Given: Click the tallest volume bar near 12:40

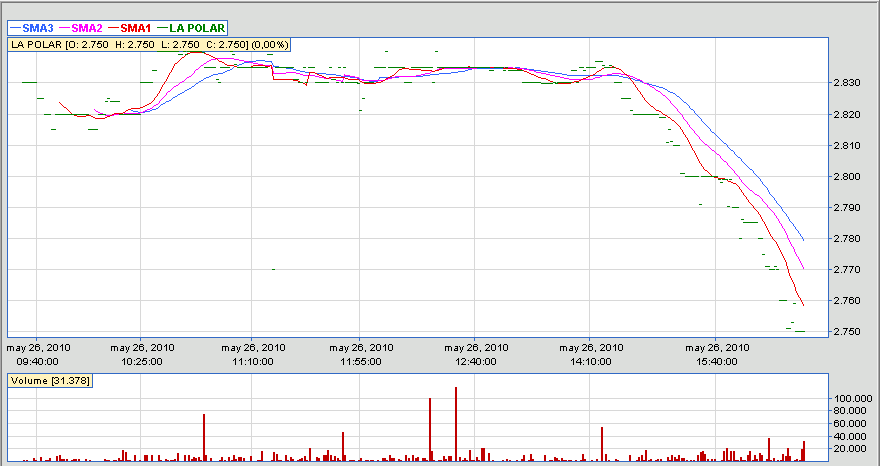Looking at the screenshot, I should [456, 424].
